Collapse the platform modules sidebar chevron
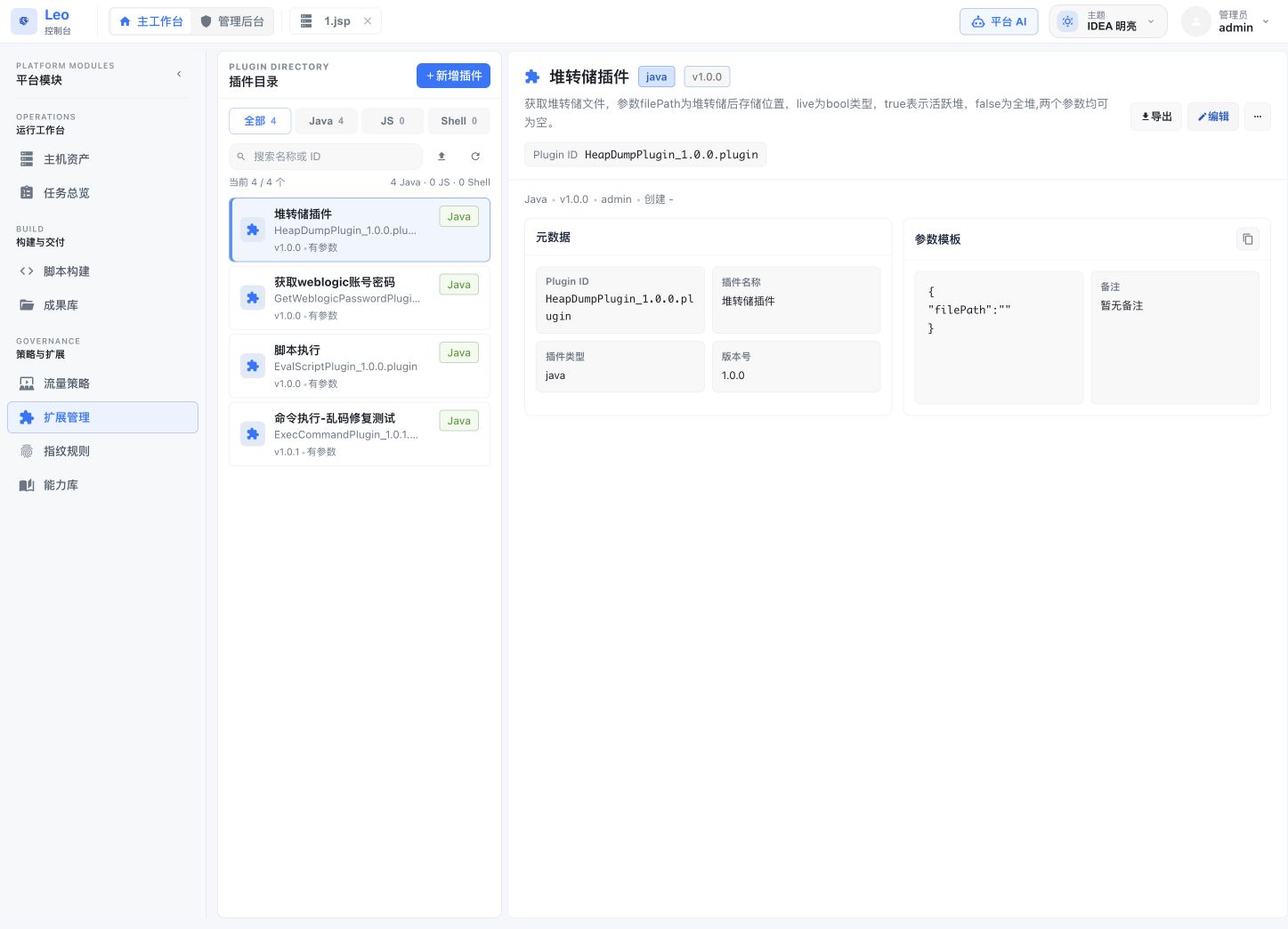The width and height of the screenshot is (1288, 929). (x=179, y=74)
